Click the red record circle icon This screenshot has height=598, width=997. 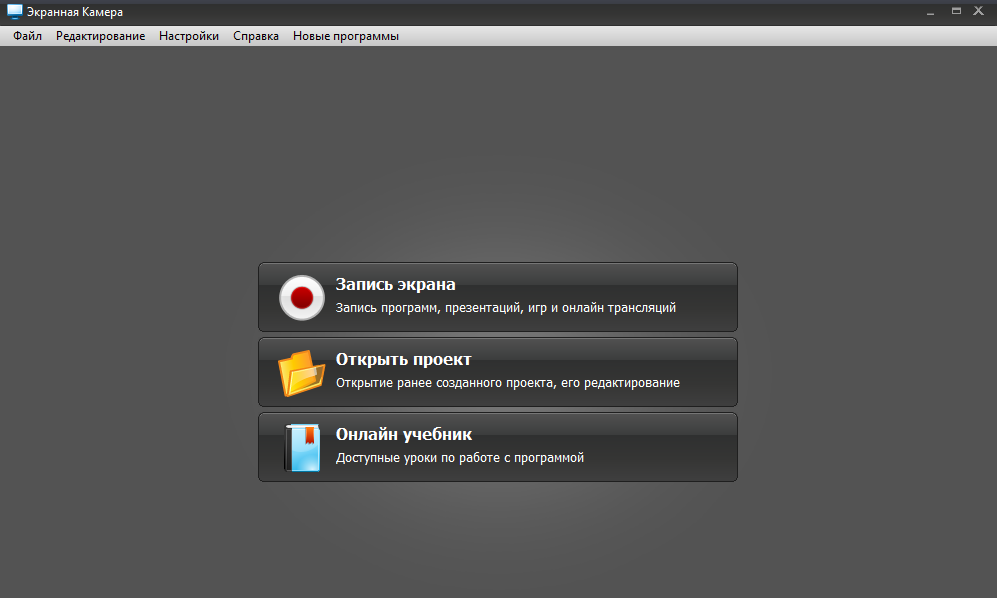pos(301,297)
